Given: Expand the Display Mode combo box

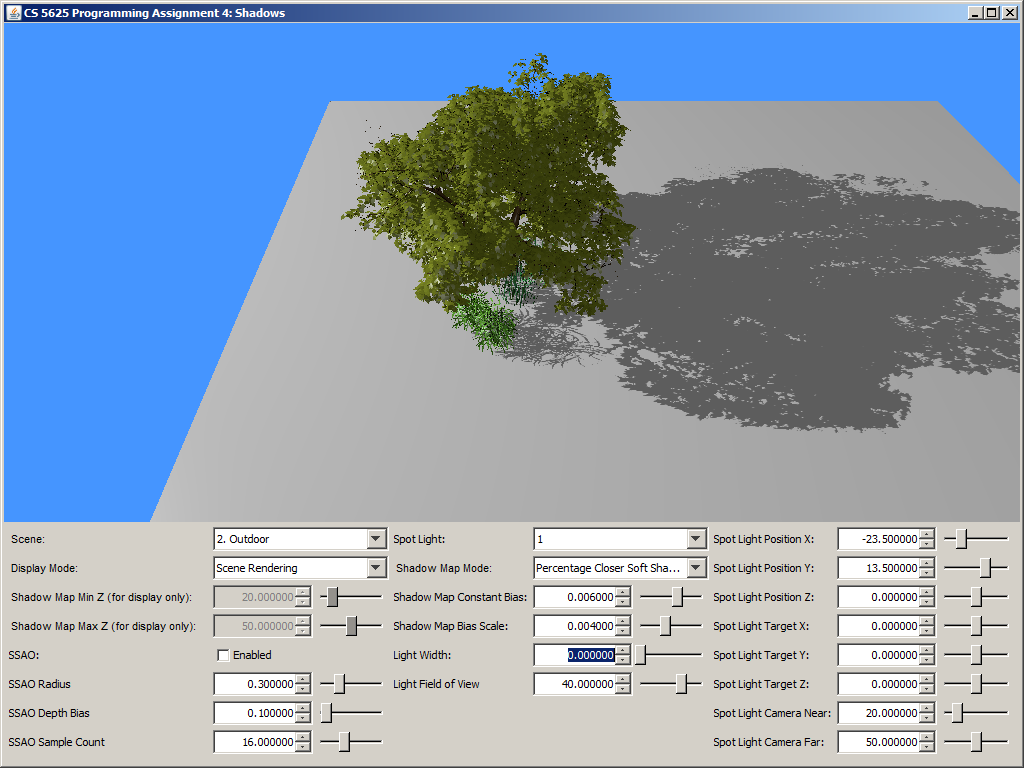Looking at the screenshot, I should [376, 568].
